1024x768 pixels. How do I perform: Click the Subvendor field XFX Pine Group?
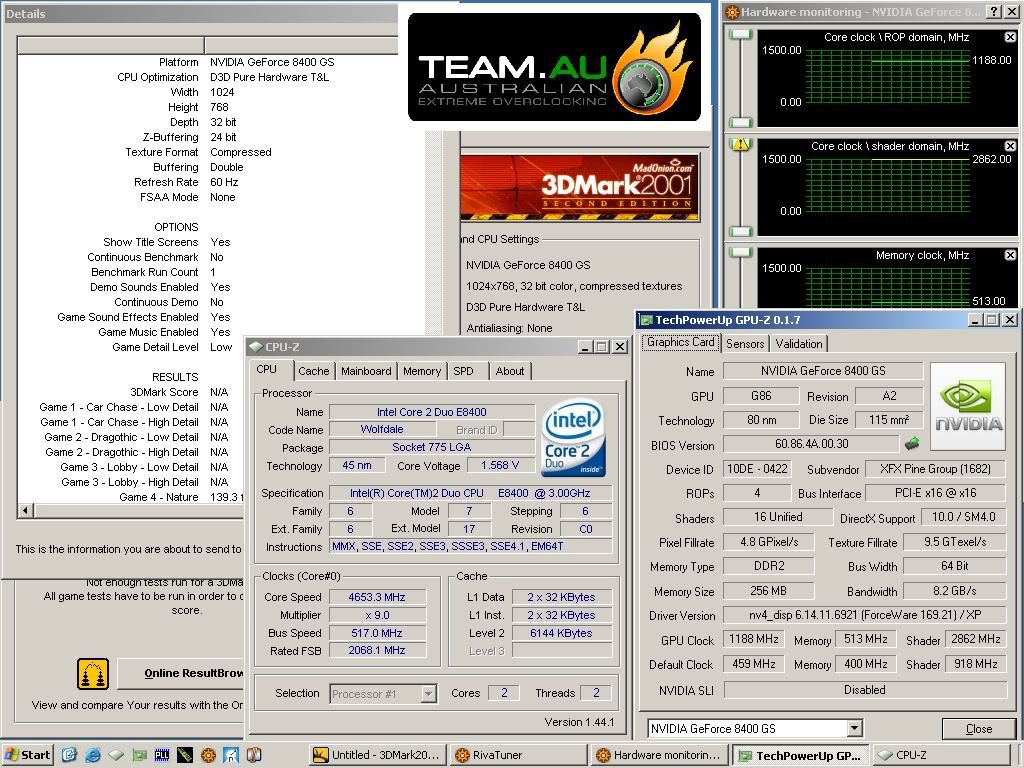point(935,469)
